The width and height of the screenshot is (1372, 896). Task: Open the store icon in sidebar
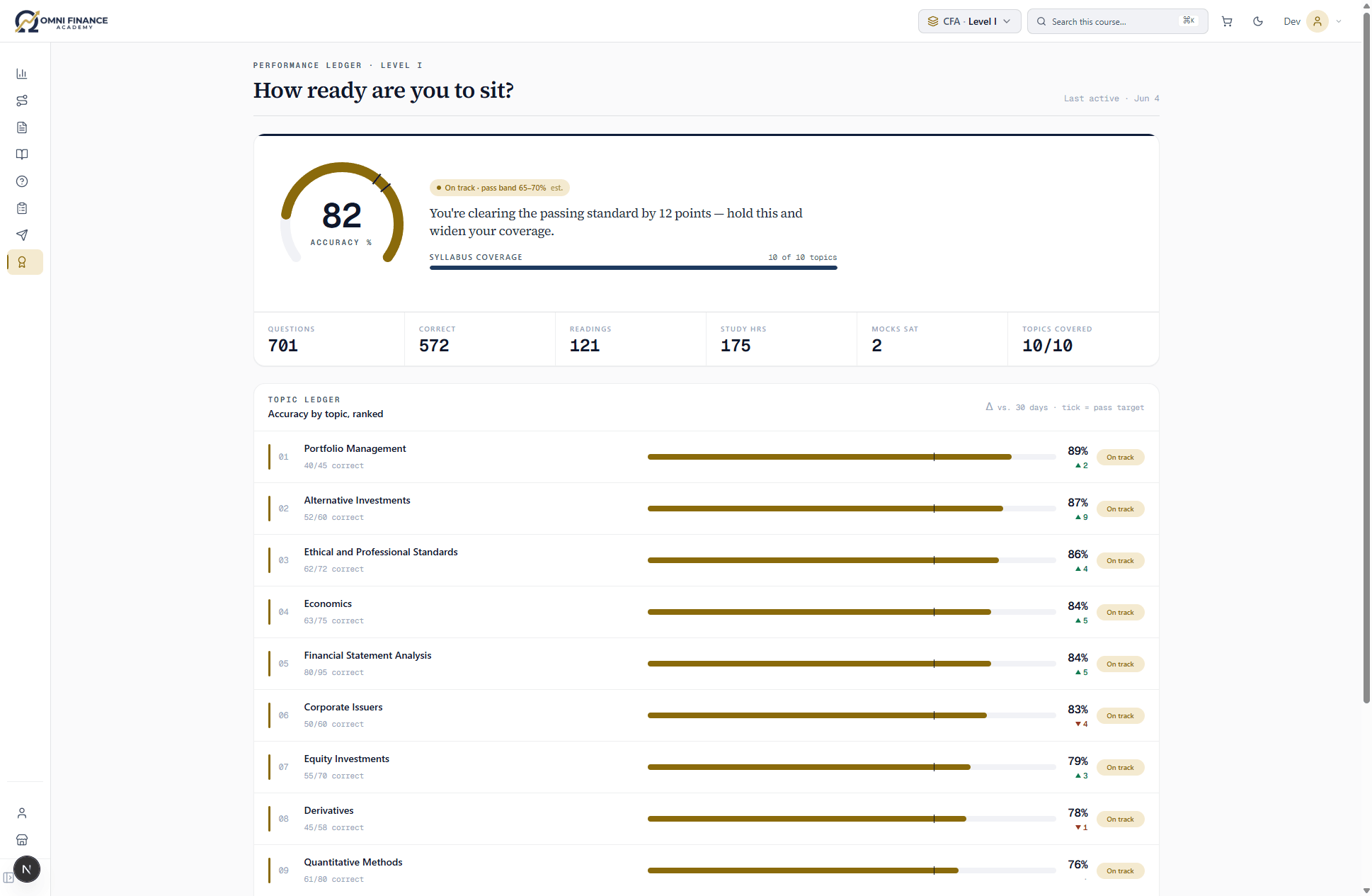pos(22,840)
